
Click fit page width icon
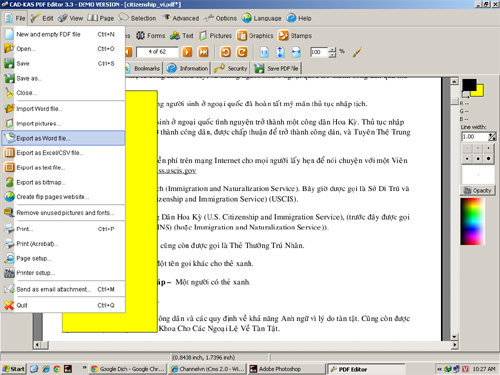click(296, 52)
